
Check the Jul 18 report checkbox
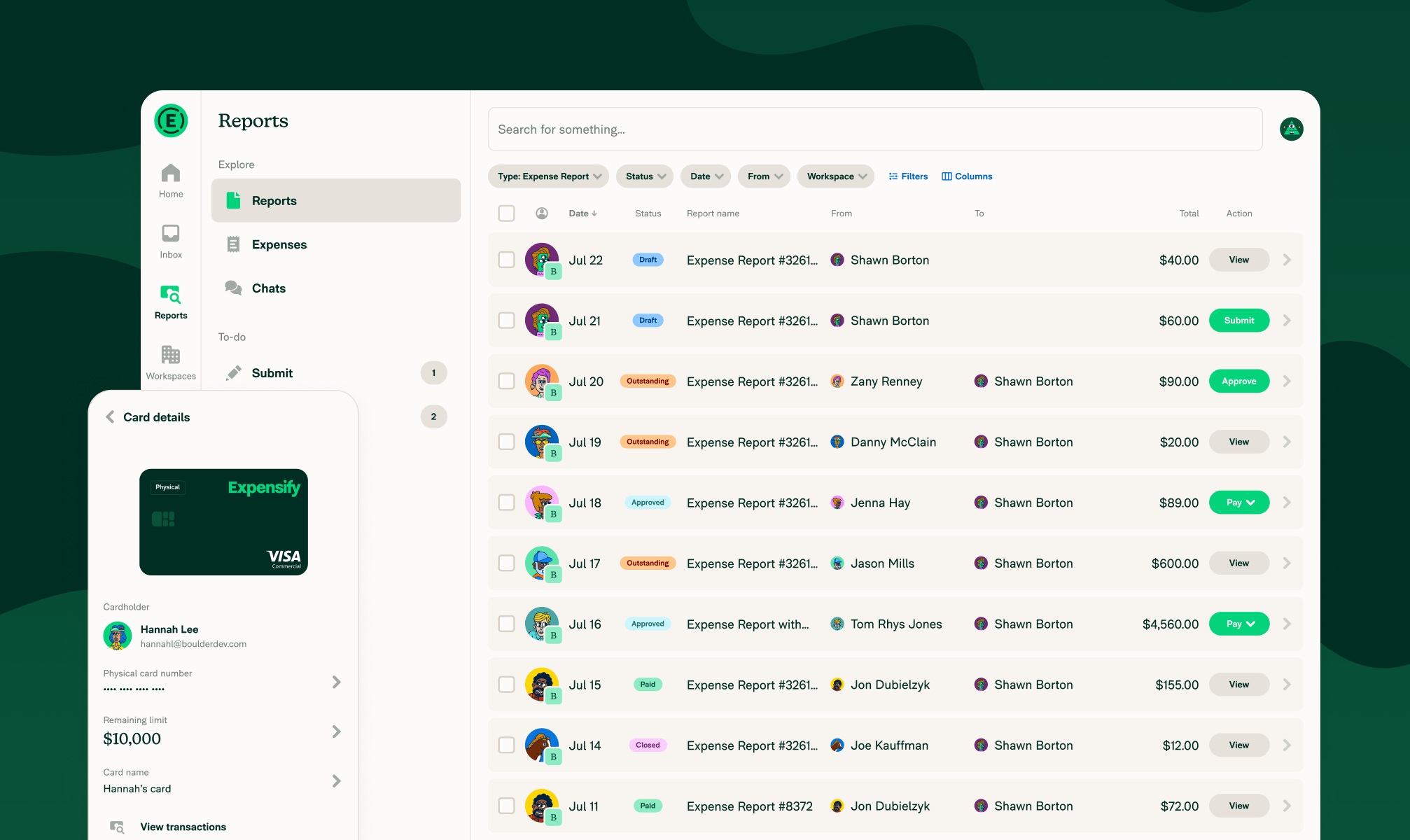coord(506,503)
